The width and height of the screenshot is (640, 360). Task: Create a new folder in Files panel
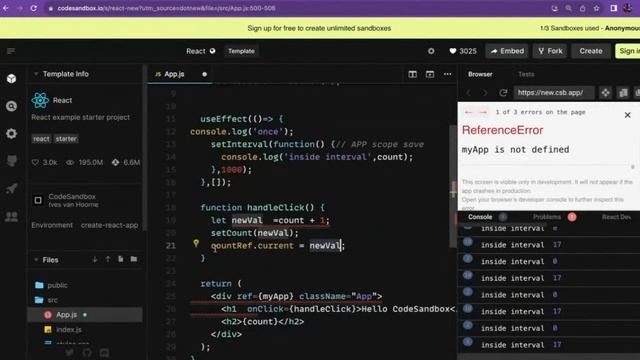pos(134,259)
